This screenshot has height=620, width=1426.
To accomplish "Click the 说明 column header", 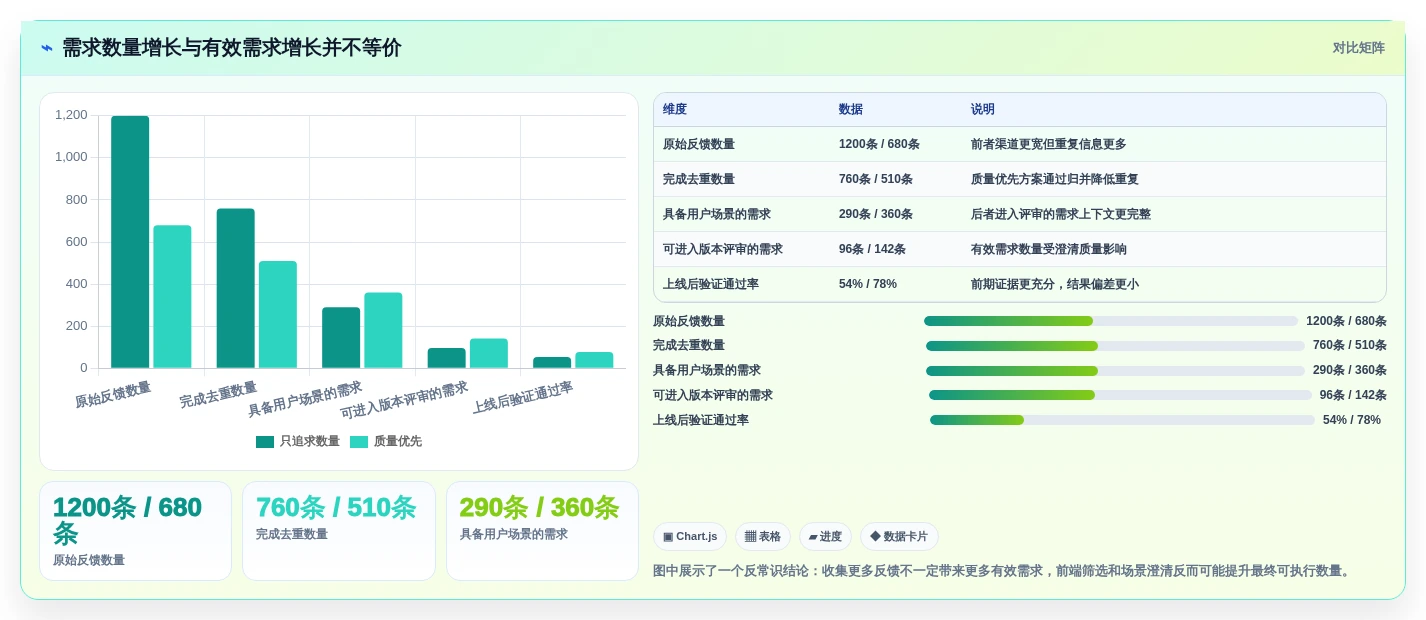I will pos(983,110).
